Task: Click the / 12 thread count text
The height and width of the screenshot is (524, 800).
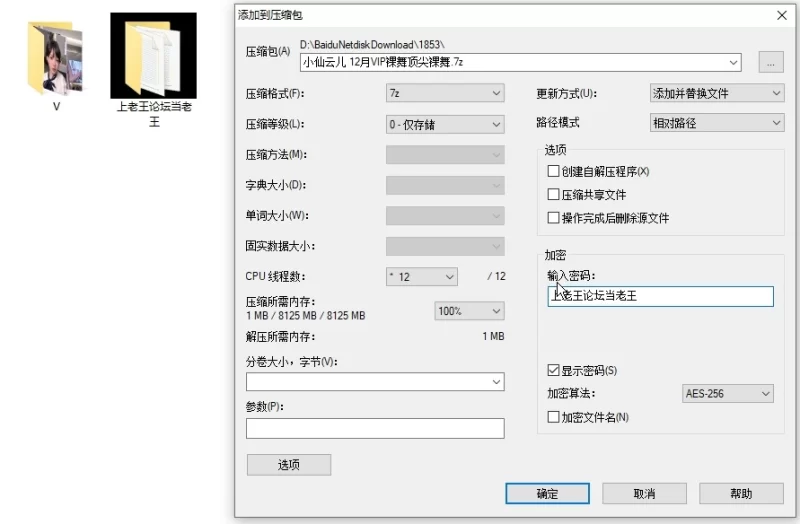Action: pos(496,277)
